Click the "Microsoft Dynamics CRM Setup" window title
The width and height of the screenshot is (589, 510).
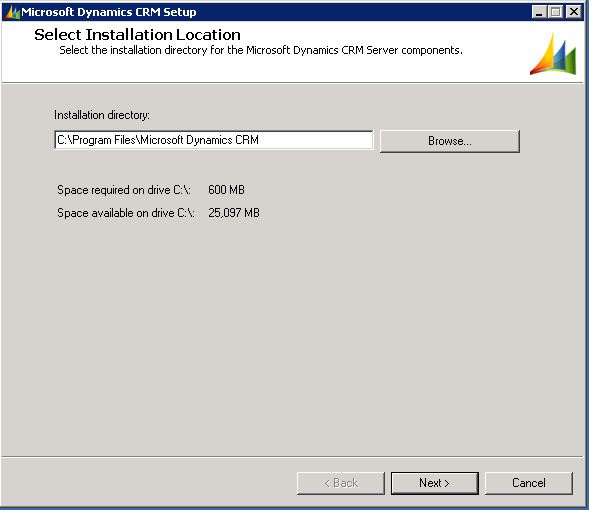pos(109,12)
